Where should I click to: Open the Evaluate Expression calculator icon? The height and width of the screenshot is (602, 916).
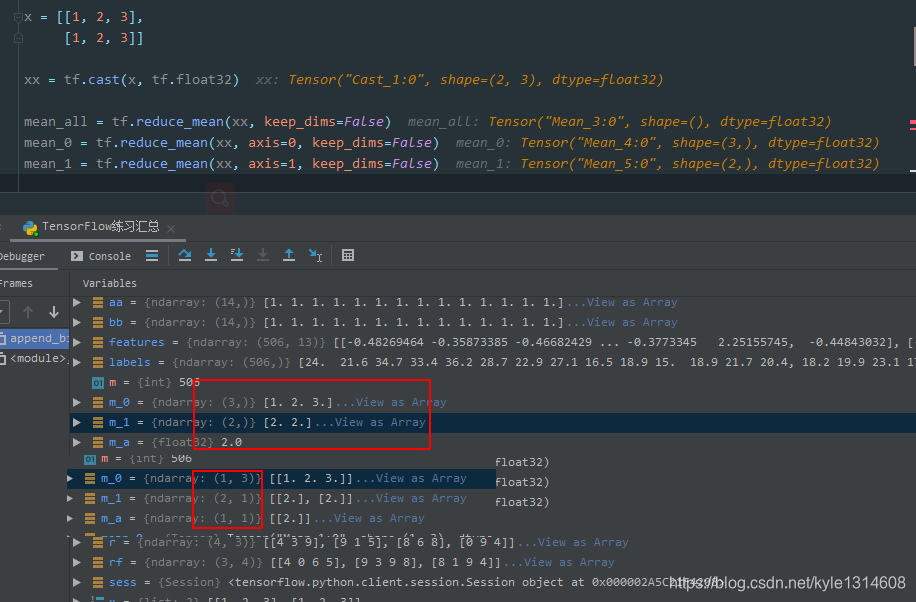(x=348, y=255)
